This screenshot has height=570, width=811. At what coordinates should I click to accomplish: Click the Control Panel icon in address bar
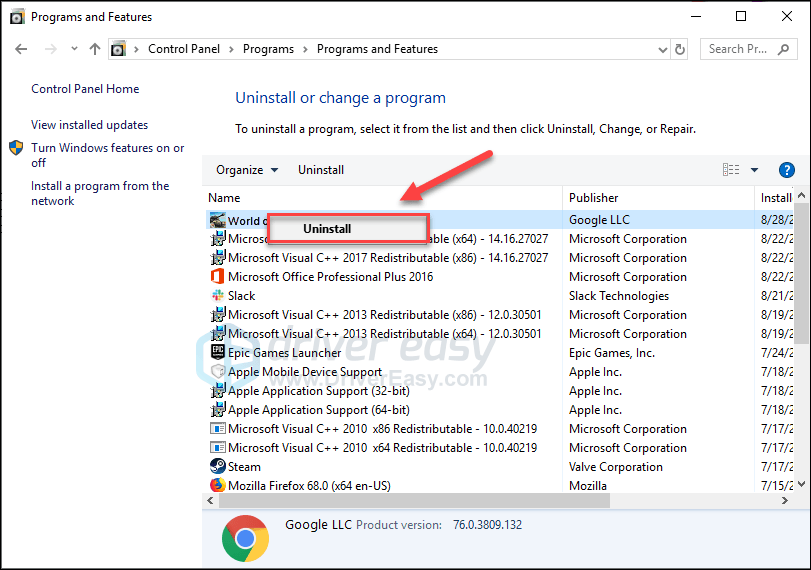[118, 49]
